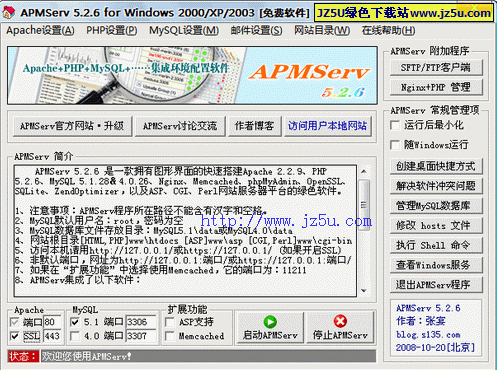Click 退出APMServ程序 button
497x370 pixels.
(x=436, y=285)
